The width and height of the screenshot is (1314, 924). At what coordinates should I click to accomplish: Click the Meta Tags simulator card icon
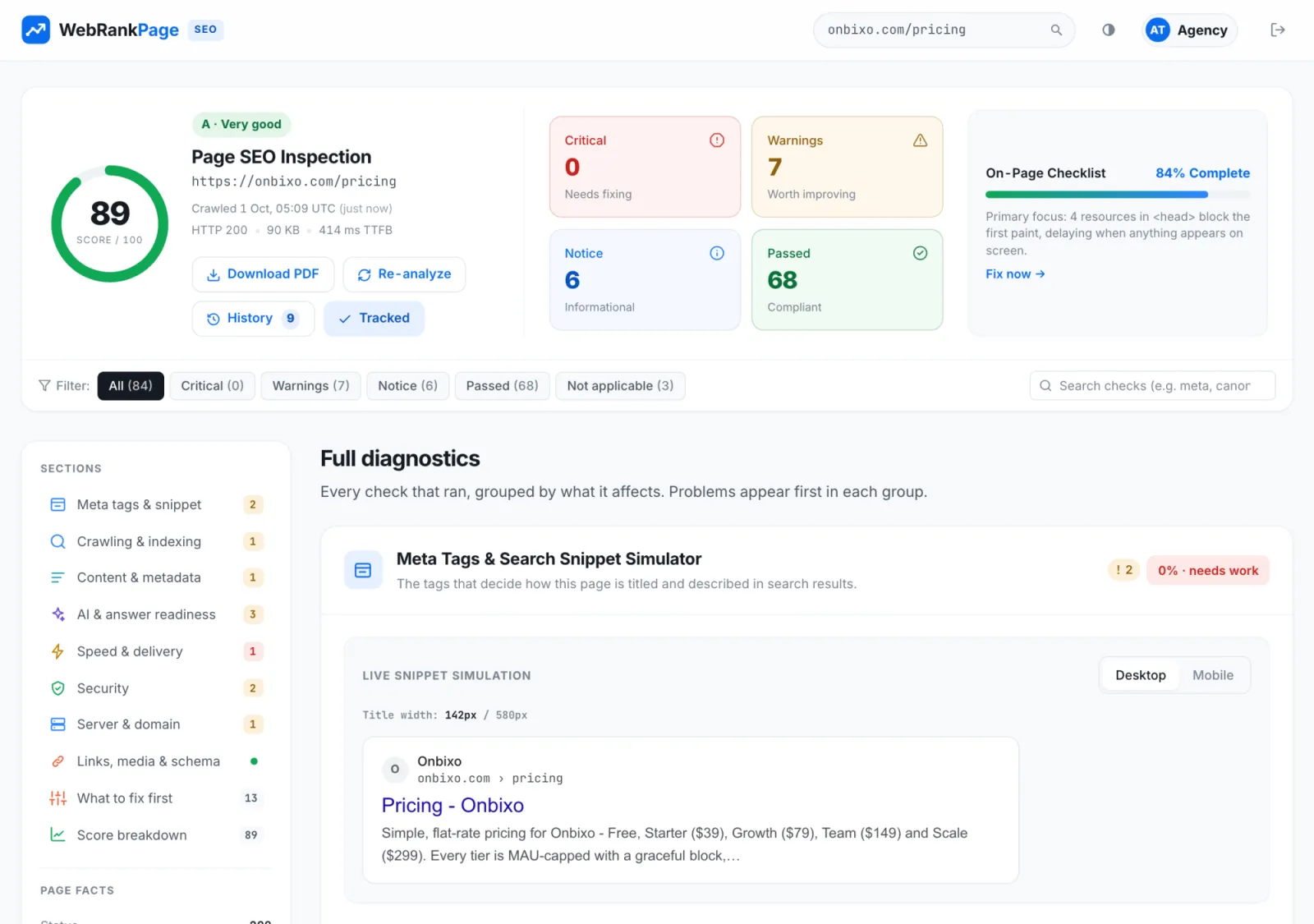pos(363,570)
